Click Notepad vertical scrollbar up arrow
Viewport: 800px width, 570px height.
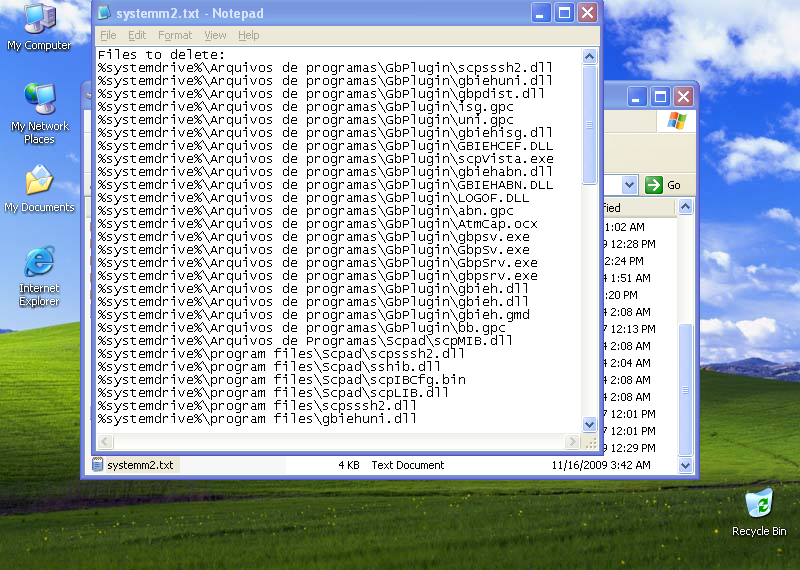tap(589, 56)
